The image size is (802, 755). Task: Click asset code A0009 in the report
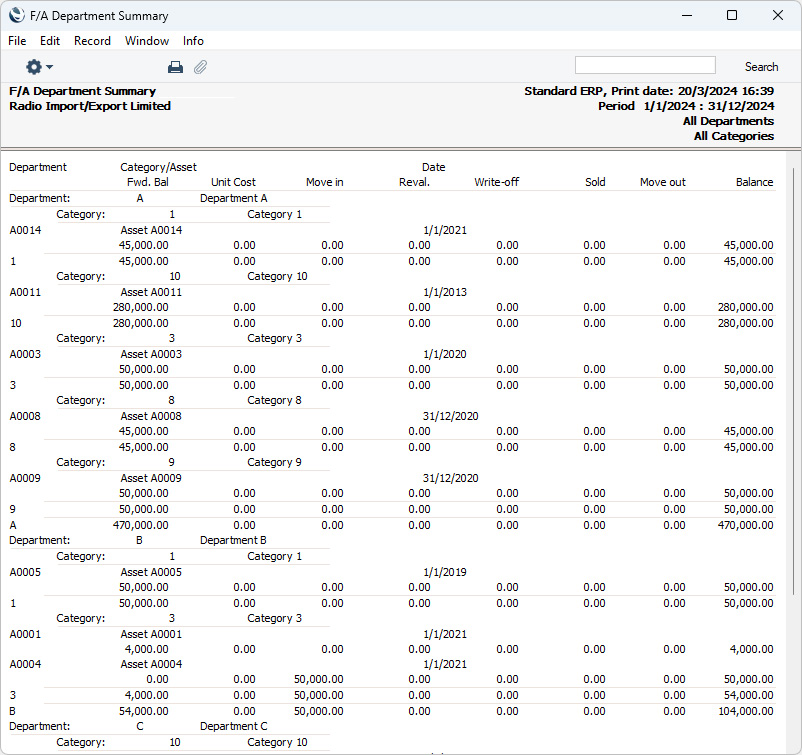(25, 478)
